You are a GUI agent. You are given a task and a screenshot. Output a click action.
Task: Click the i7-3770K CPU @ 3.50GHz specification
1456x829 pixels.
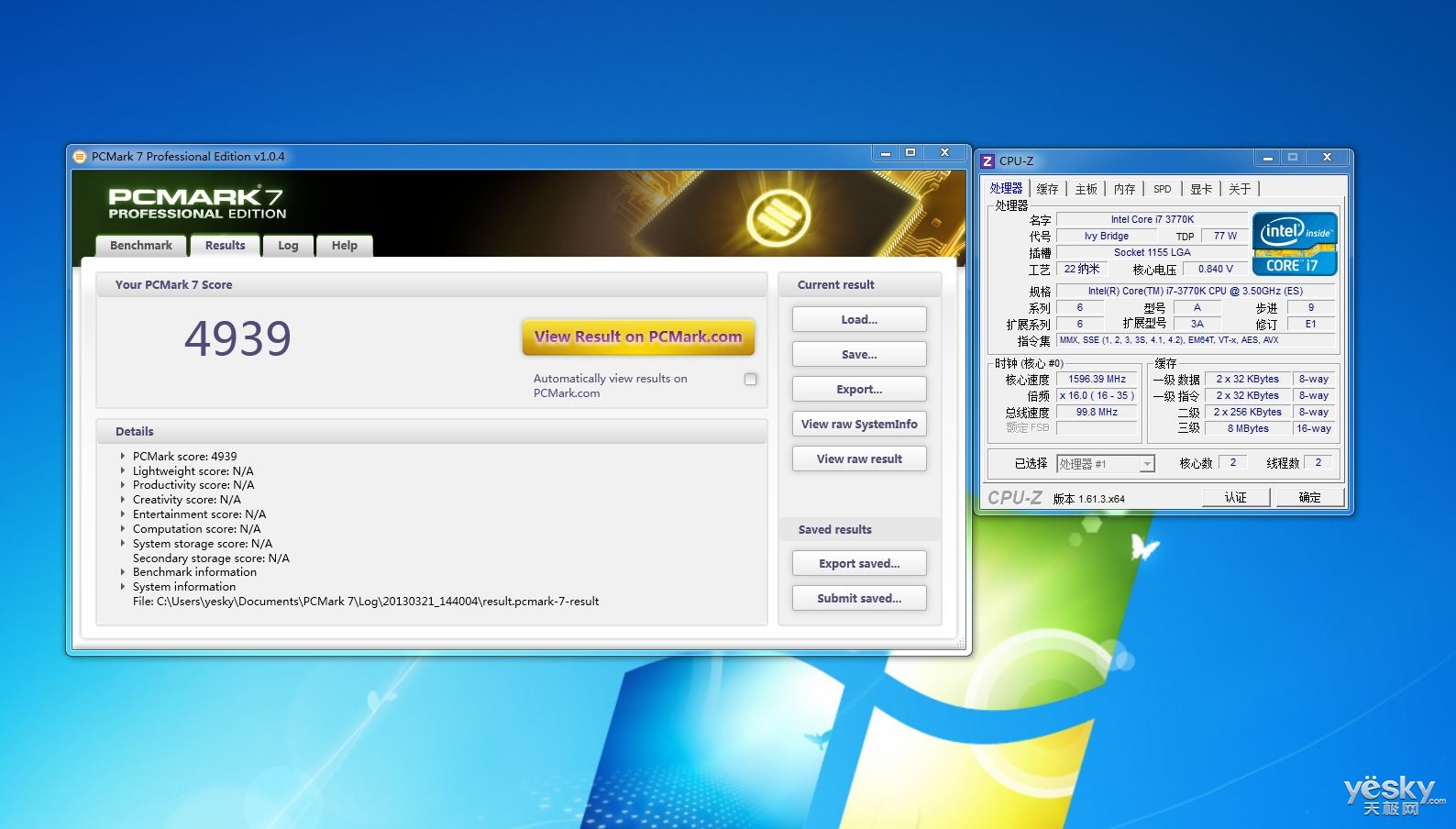(x=1195, y=291)
